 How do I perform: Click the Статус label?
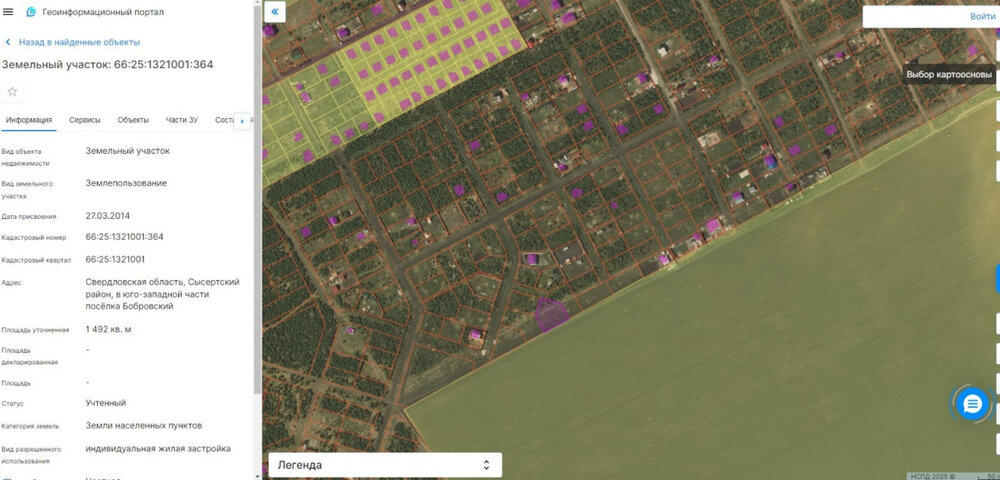12,404
